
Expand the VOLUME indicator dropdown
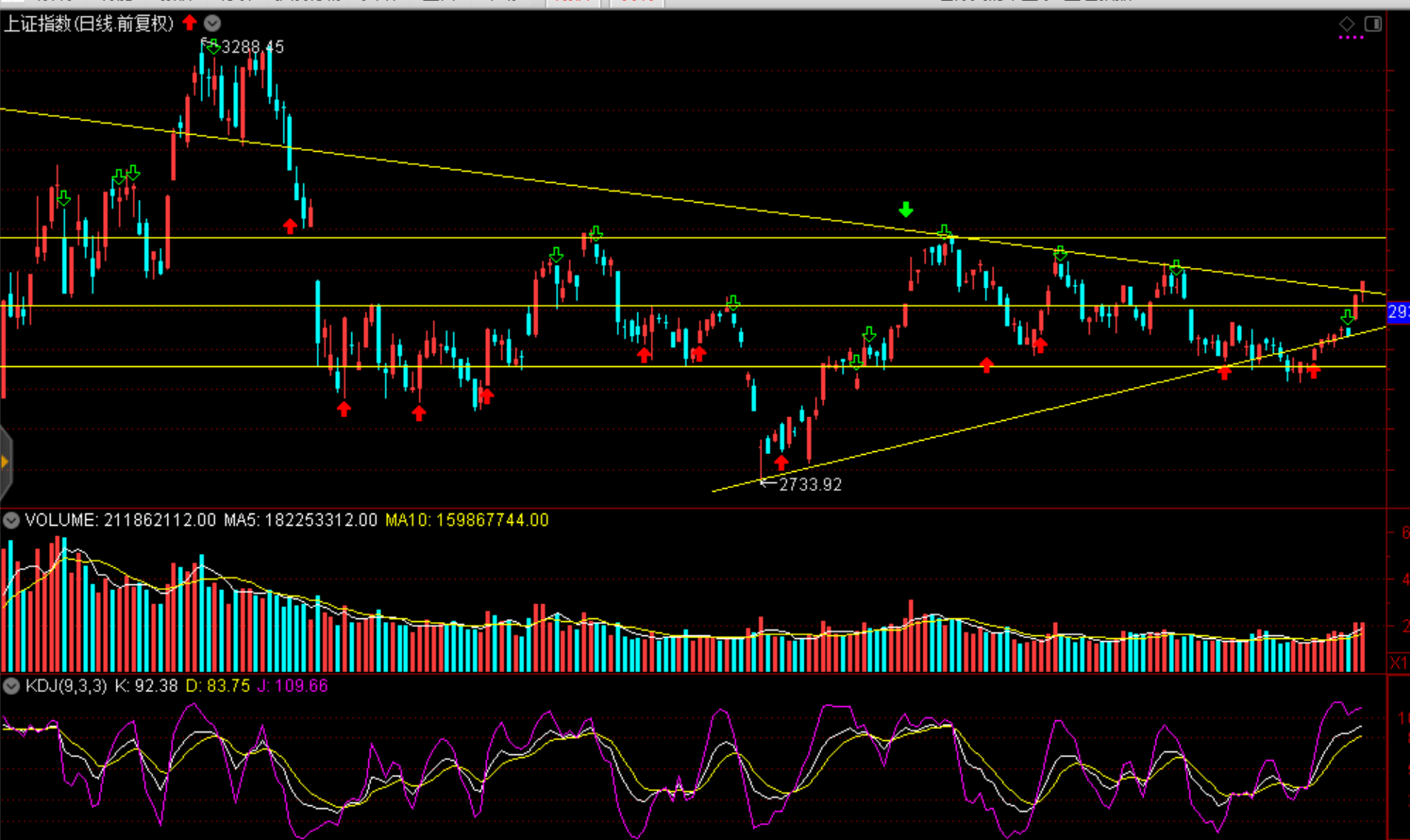pos(11,520)
